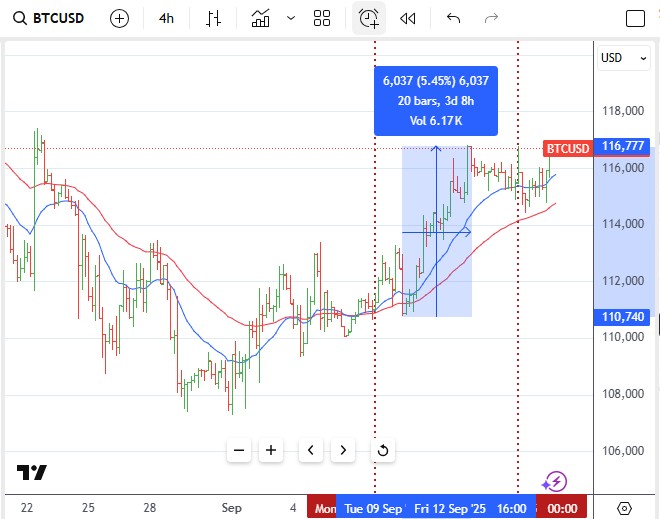Click the purple lightning flash icon

(554, 482)
